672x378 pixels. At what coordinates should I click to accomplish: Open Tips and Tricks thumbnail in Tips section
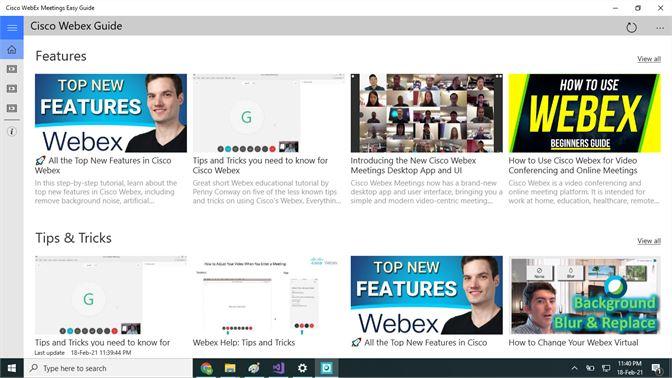111,295
